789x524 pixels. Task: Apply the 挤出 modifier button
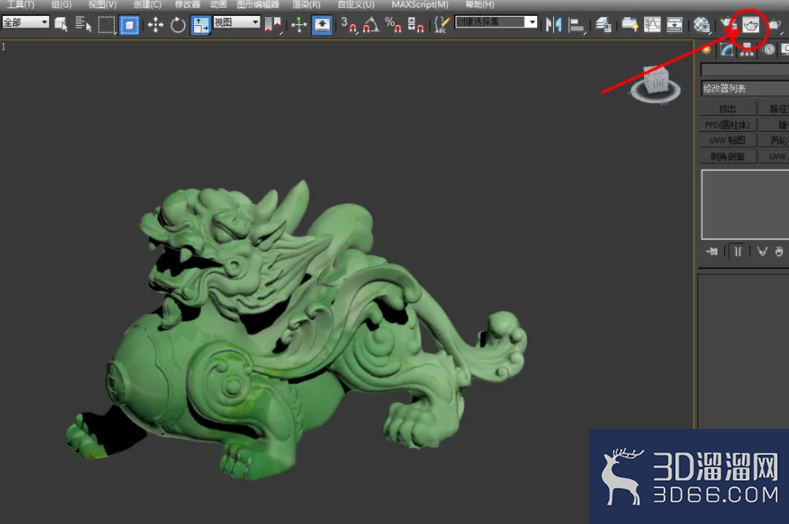(x=728, y=108)
